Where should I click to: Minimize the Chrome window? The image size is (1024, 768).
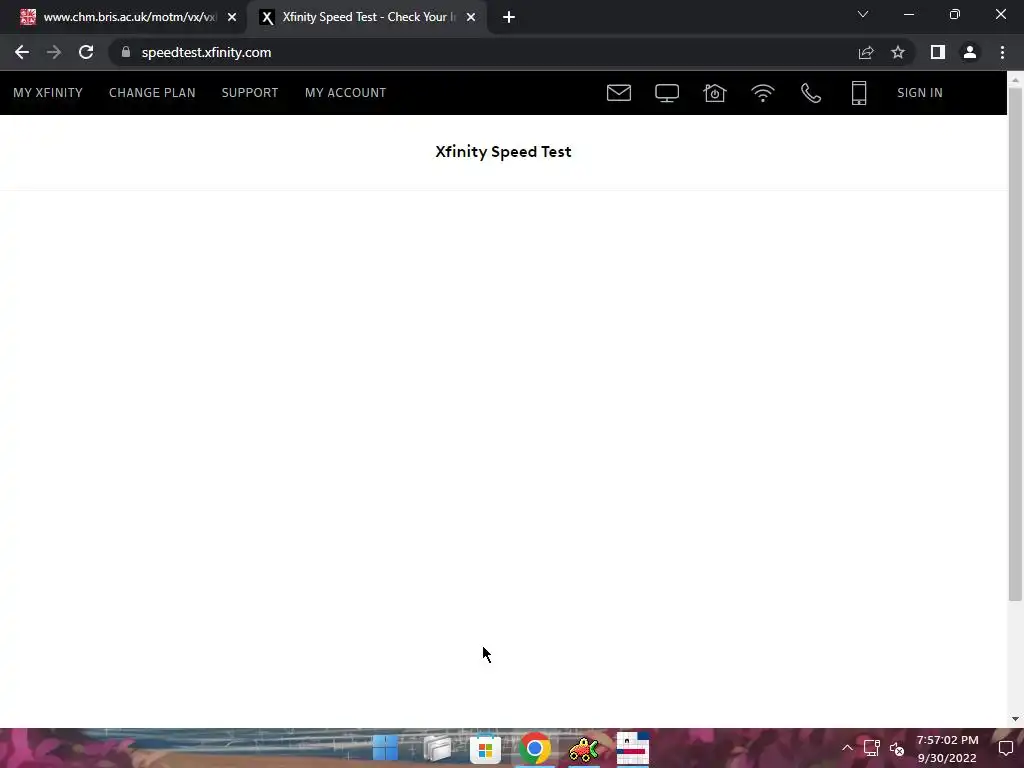click(x=908, y=14)
